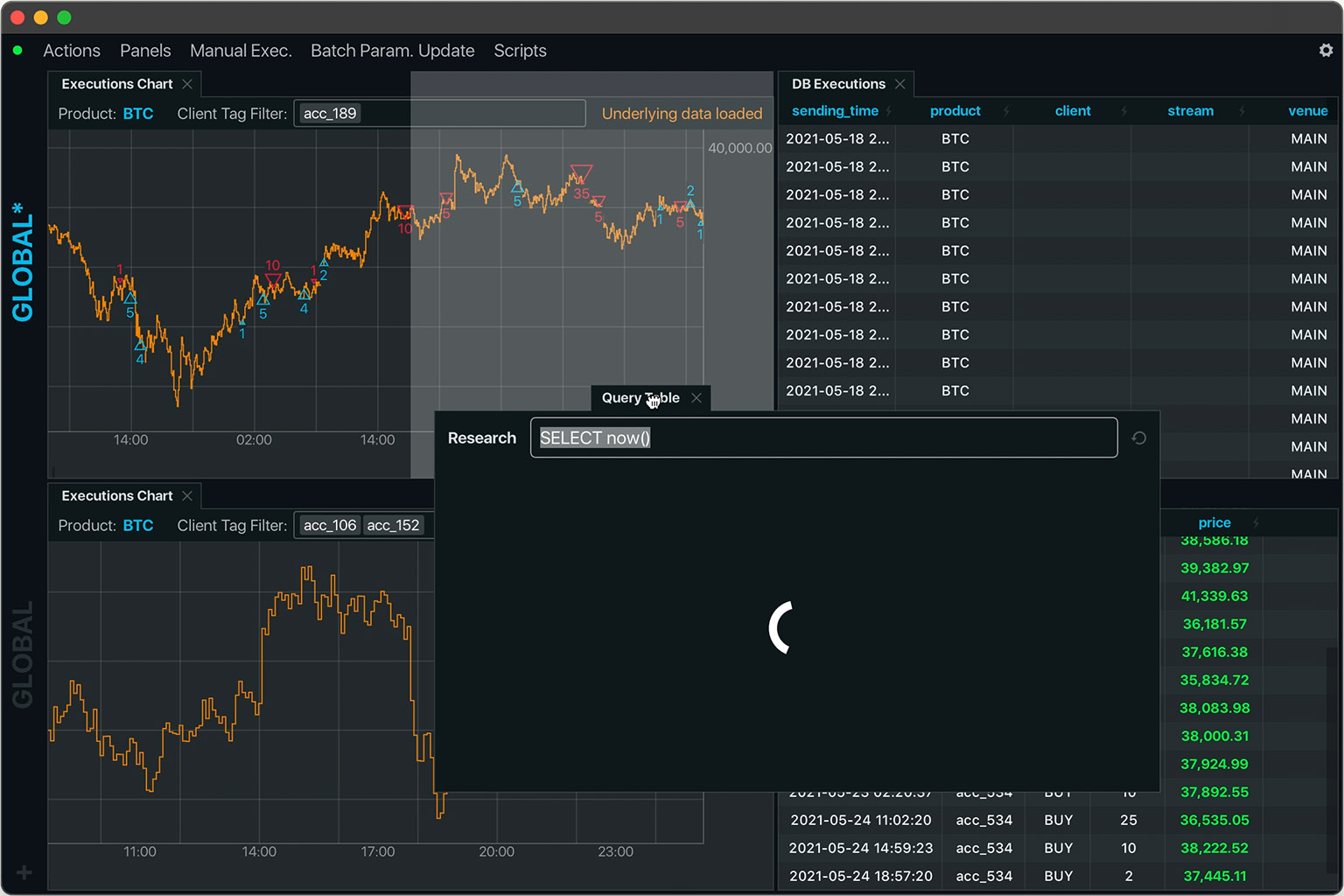Click the BTC product selector in upper chart

(x=138, y=114)
